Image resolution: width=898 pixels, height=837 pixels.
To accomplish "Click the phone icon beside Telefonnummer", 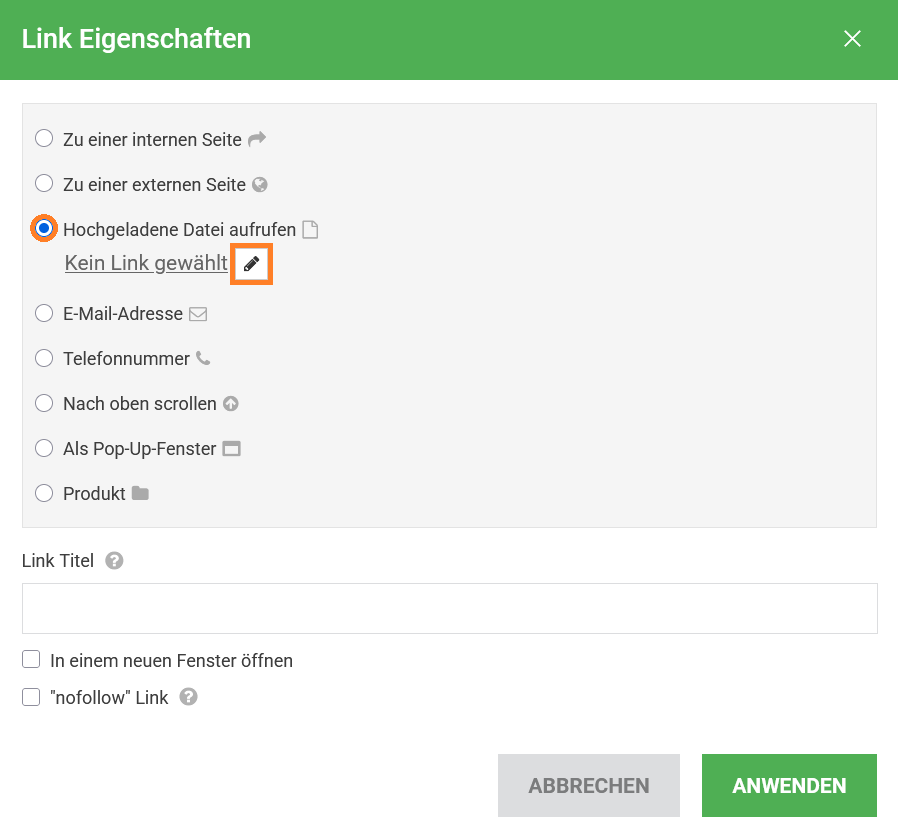I will tap(203, 358).
